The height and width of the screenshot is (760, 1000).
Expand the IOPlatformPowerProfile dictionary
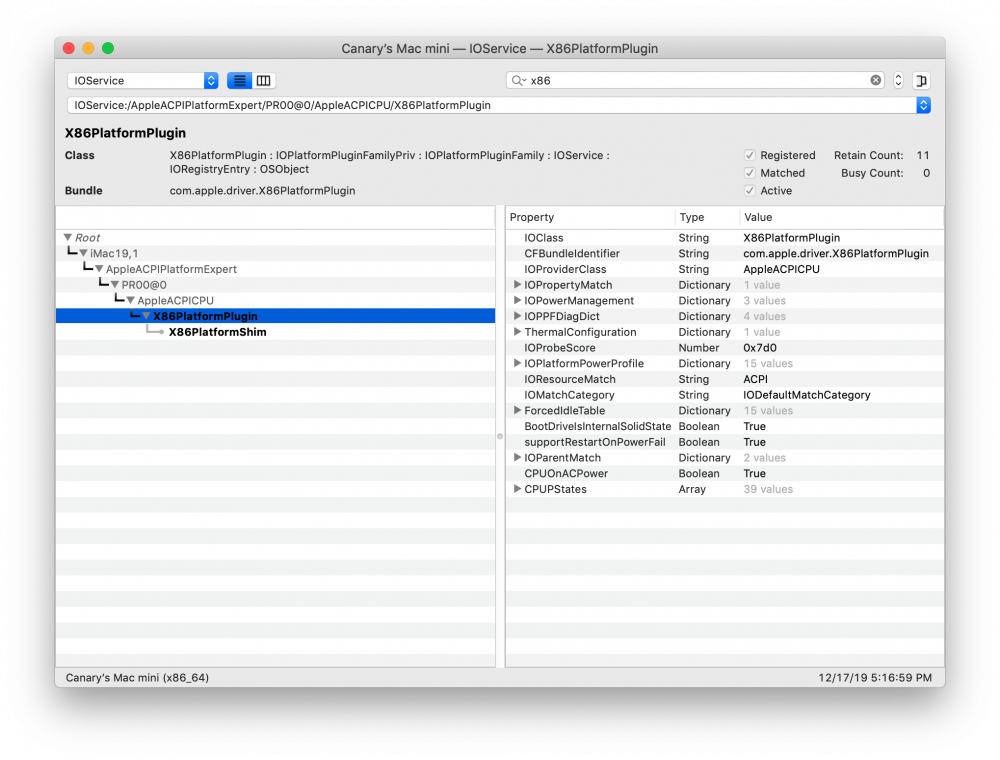coord(517,363)
